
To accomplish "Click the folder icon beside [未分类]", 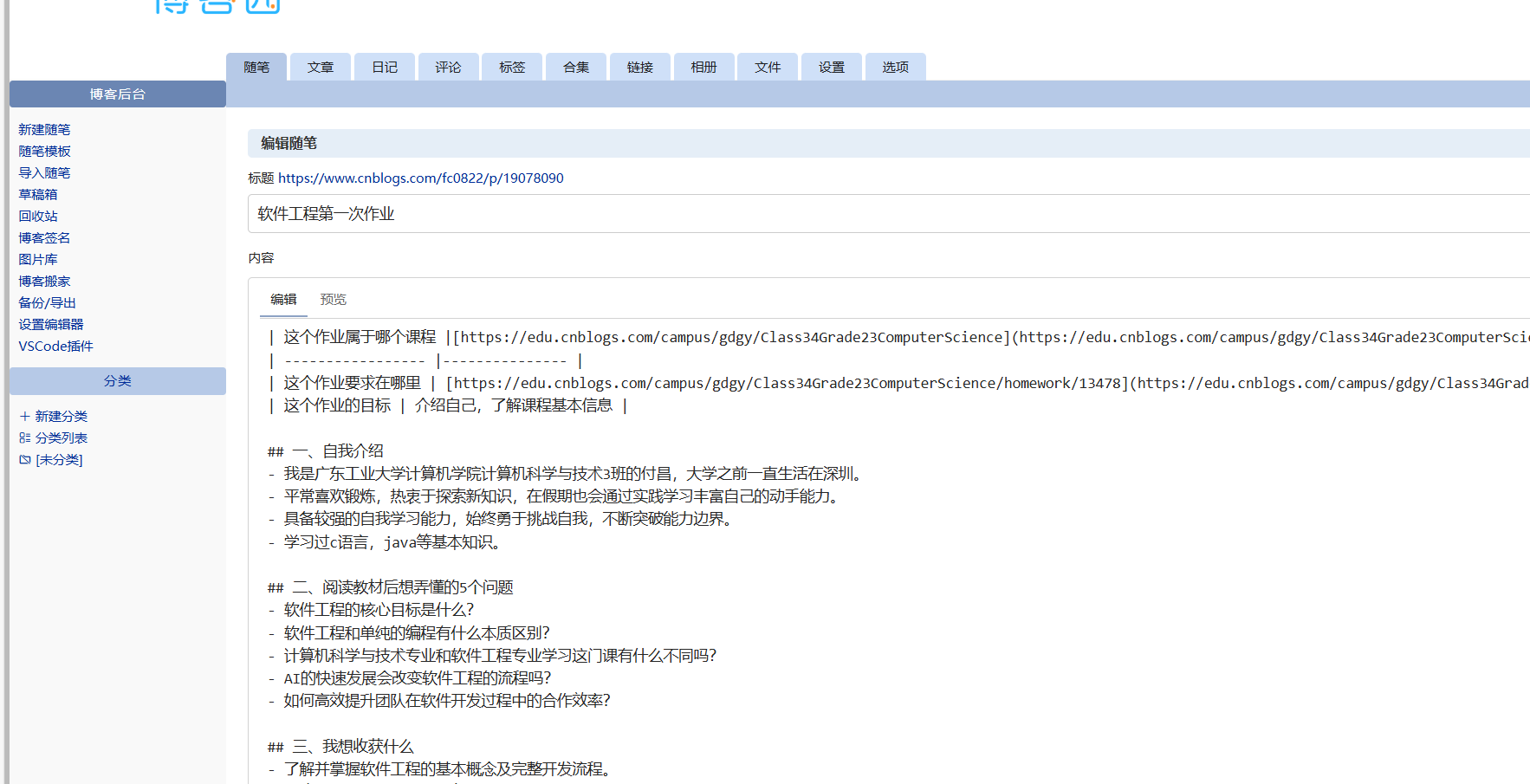I will coord(25,459).
